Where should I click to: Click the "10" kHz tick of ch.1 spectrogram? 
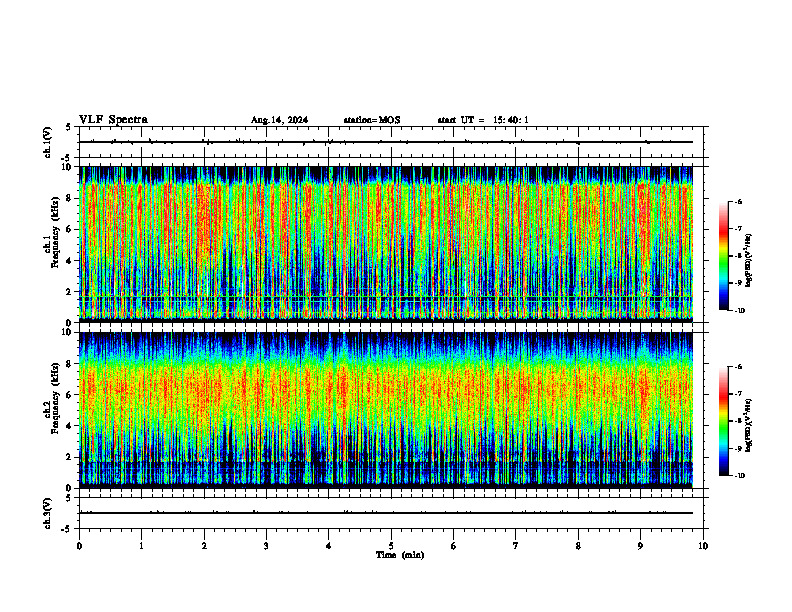pyautogui.click(x=68, y=167)
